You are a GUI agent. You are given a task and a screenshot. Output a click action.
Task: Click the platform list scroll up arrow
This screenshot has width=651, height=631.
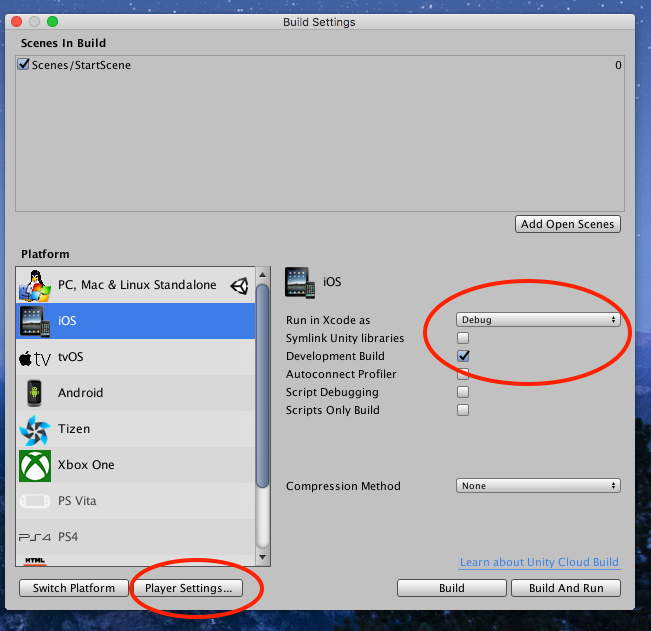click(x=262, y=275)
